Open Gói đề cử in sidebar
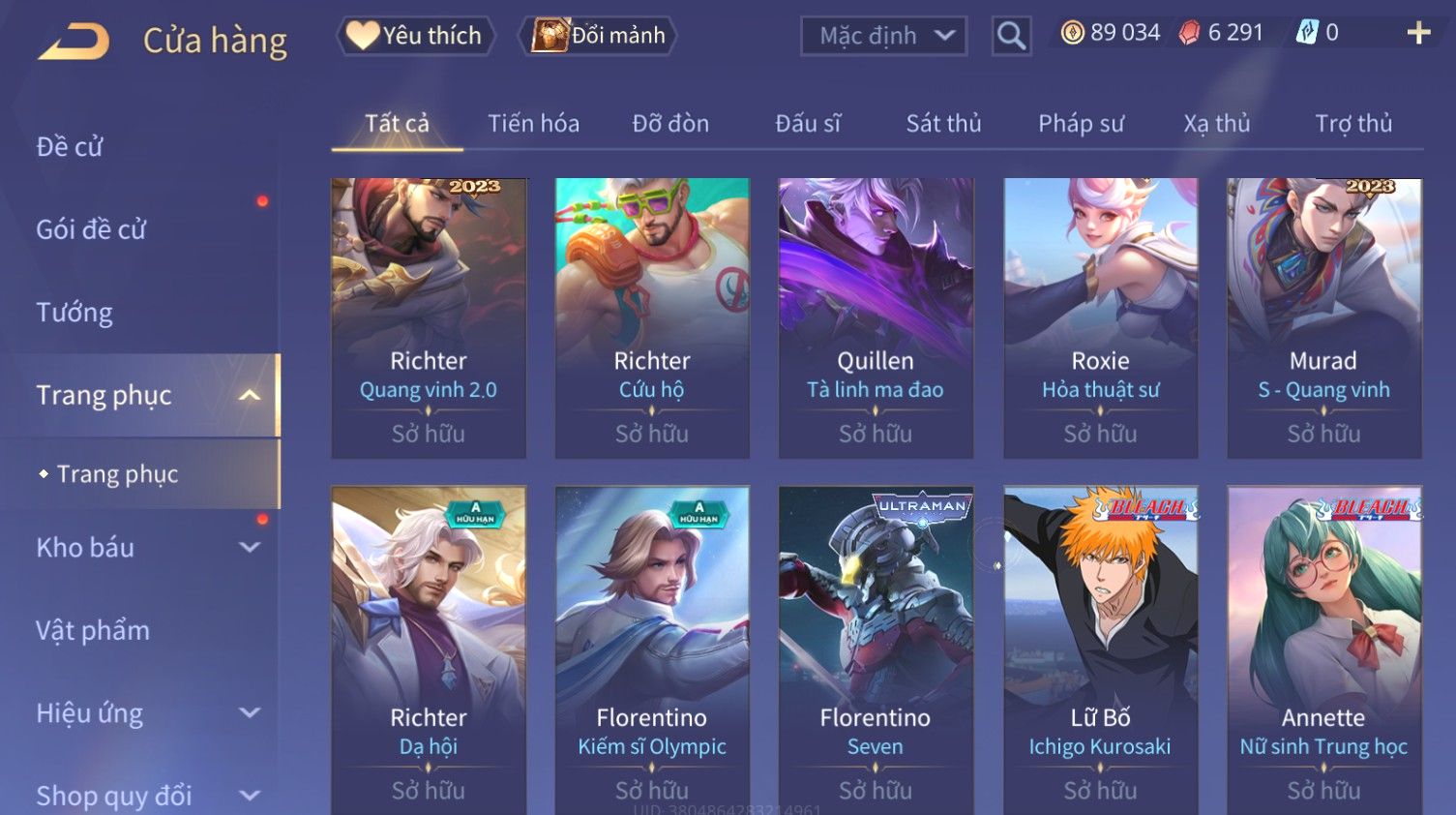The image size is (1456, 815). 91,229
